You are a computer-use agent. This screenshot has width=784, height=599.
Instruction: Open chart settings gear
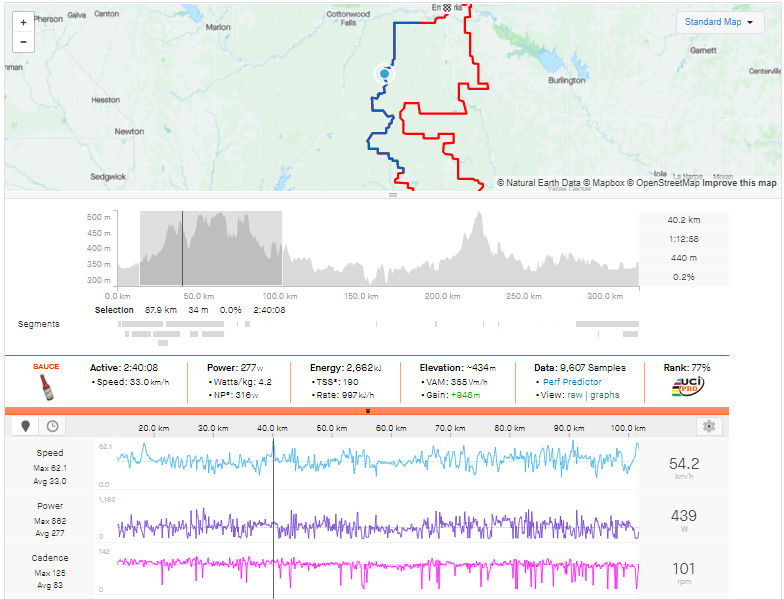click(709, 426)
